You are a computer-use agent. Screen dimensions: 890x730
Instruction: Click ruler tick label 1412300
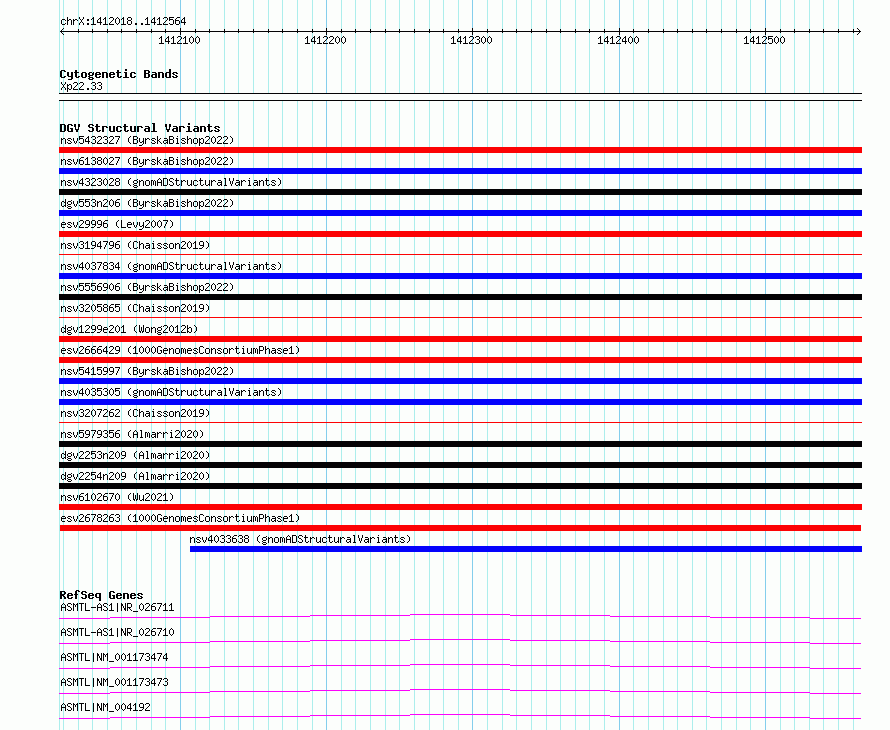pyautogui.click(x=471, y=40)
